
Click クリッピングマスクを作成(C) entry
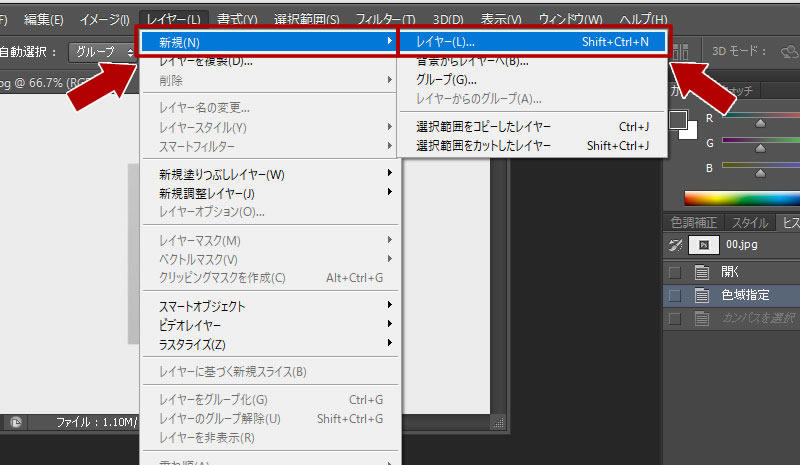(269, 278)
